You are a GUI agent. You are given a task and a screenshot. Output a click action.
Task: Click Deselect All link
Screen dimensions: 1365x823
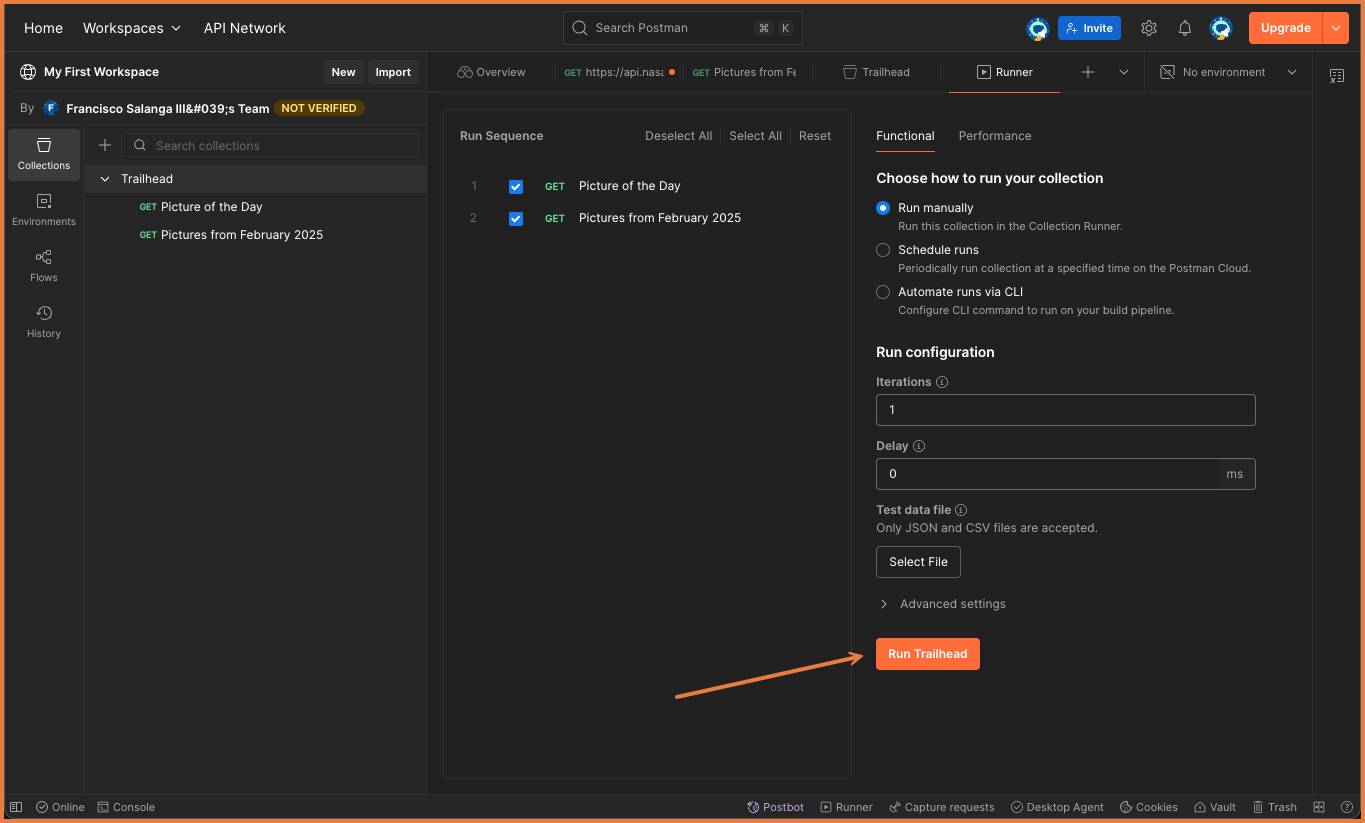pos(678,136)
